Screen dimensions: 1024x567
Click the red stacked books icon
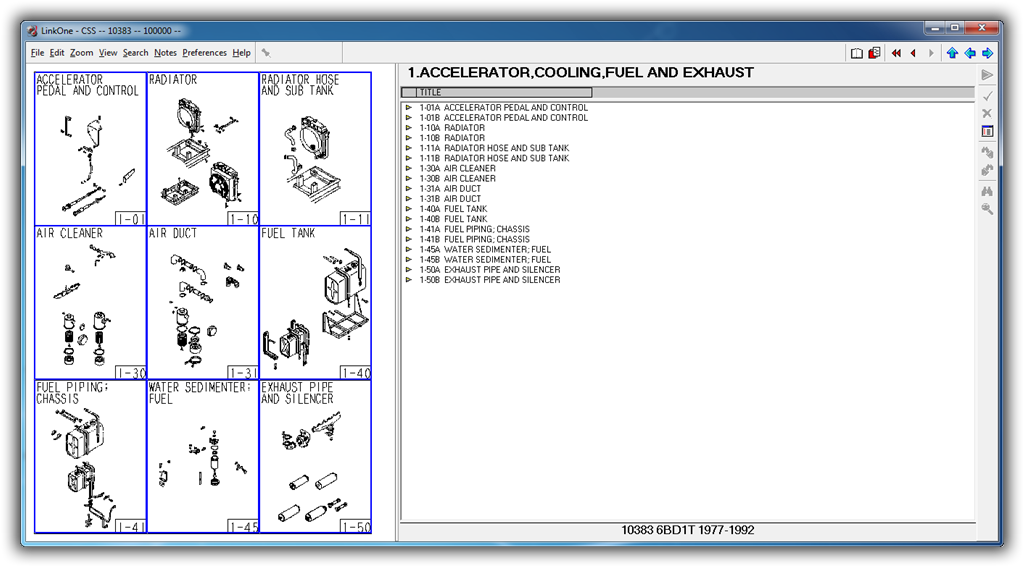(874, 53)
